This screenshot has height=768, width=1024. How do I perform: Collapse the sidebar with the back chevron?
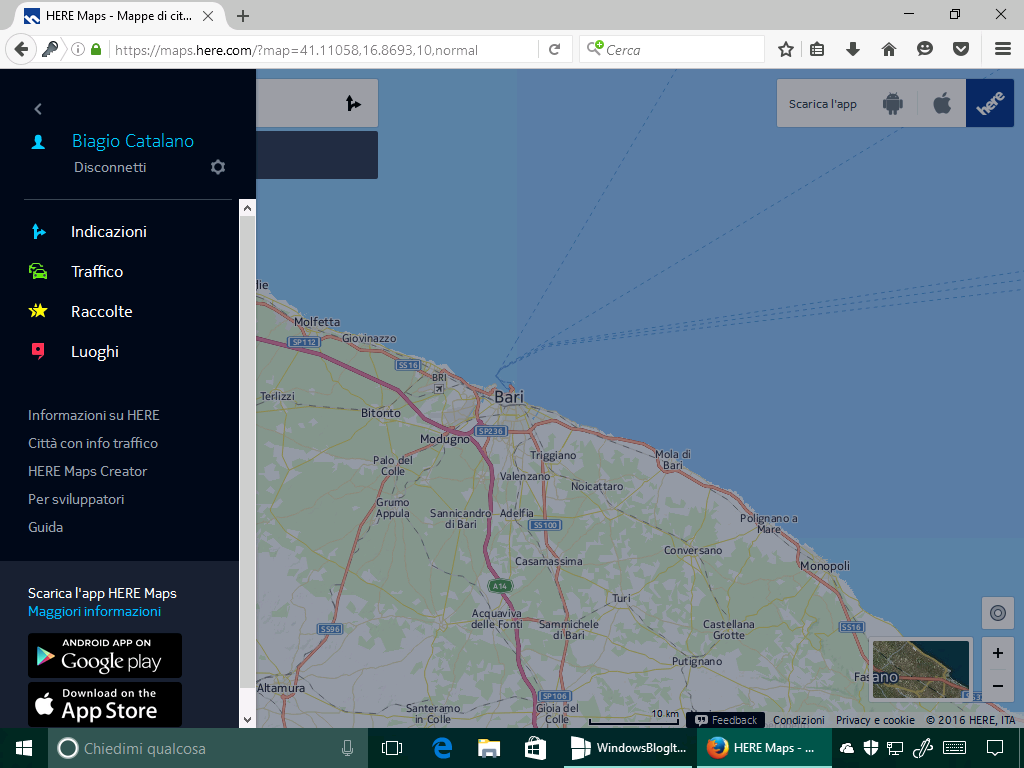(x=38, y=109)
